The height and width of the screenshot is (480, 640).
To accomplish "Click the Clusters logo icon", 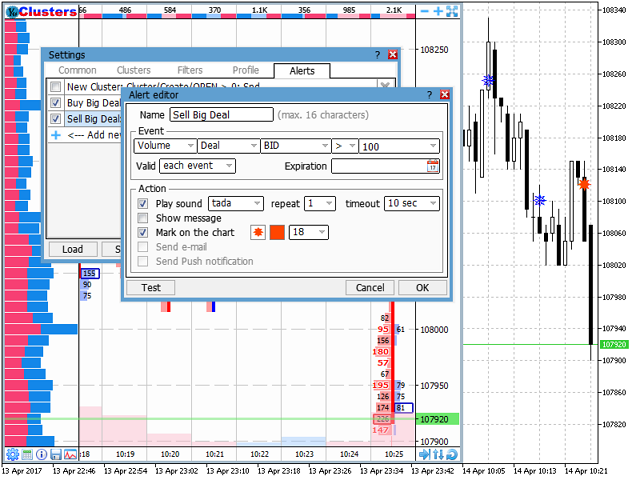I will click(13, 12).
